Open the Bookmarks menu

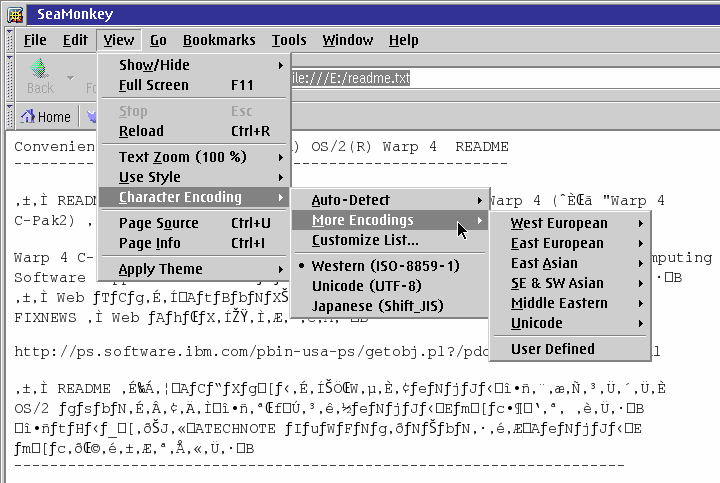tap(219, 40)
